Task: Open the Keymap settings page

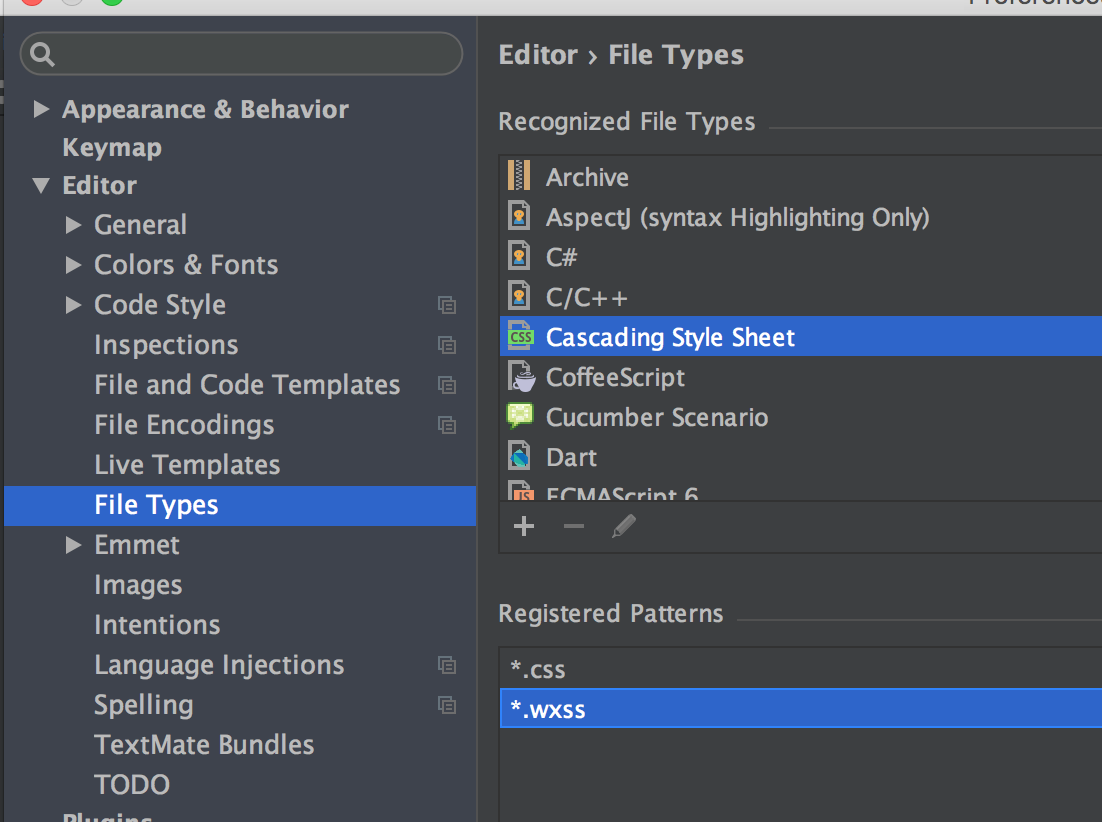Action: (112, 147)
